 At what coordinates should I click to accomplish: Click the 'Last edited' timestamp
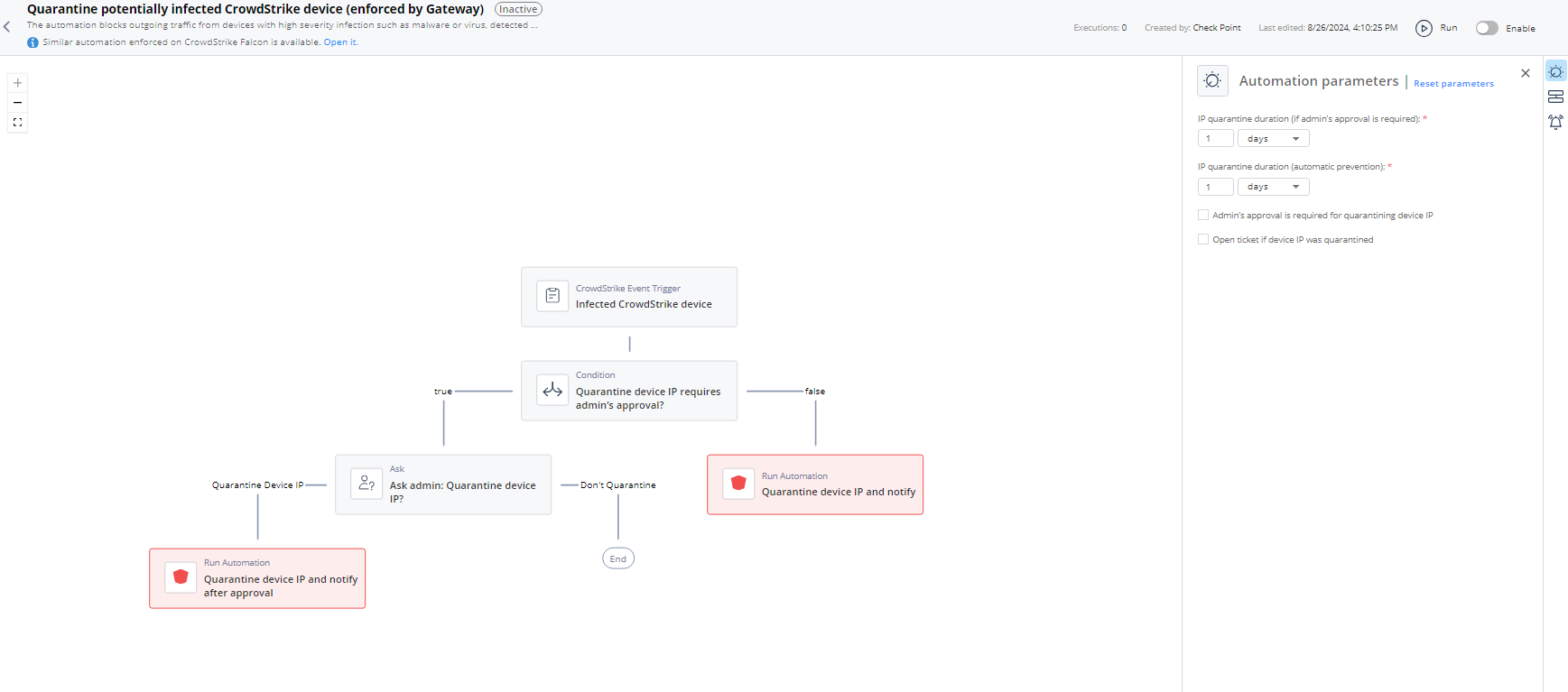tap(1328, 28)
